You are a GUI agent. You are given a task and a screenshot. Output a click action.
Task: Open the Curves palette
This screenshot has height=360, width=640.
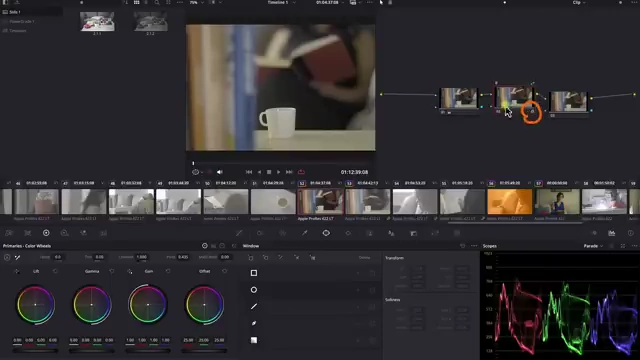[239, 233]
